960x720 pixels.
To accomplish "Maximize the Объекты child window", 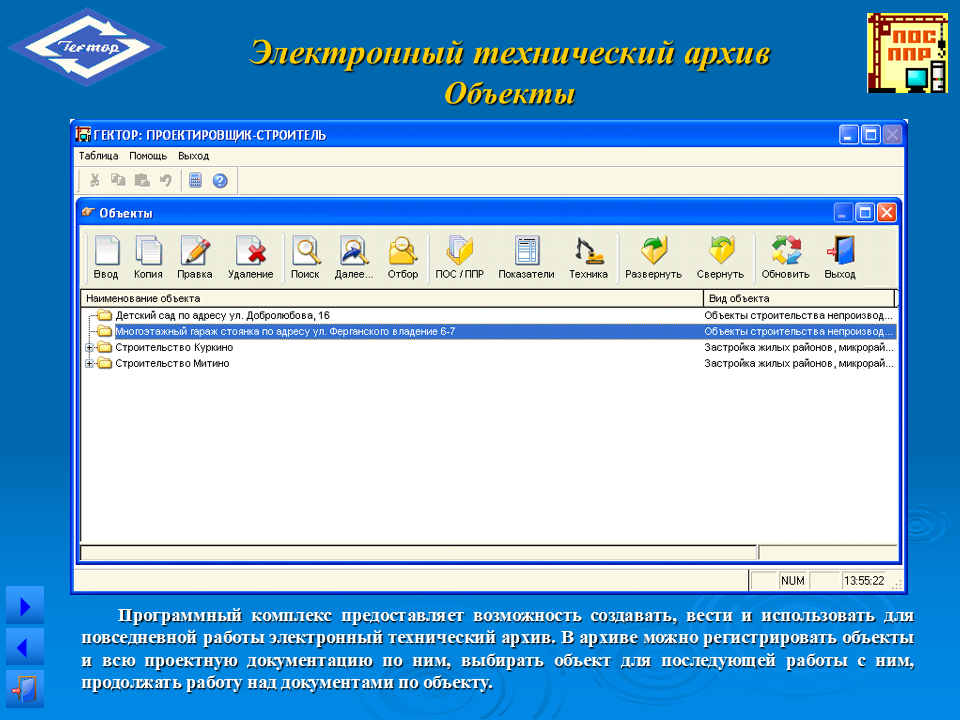I will [x=865, y=213].
